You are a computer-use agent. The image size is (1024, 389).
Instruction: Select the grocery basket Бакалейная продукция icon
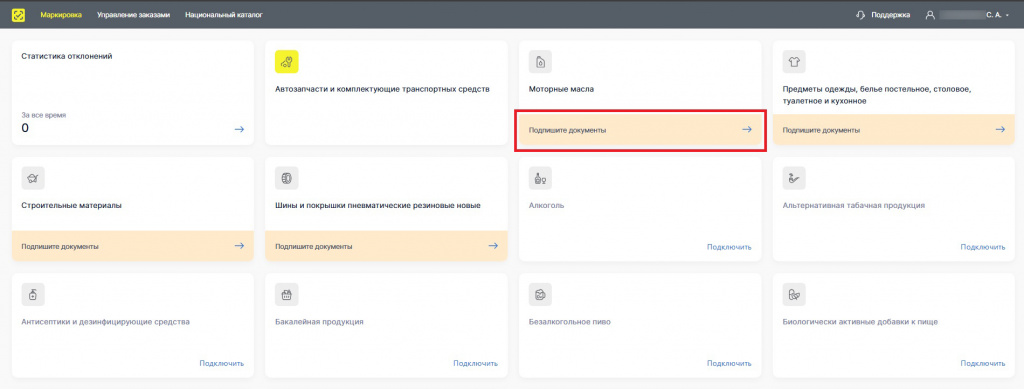pos(286,295)
